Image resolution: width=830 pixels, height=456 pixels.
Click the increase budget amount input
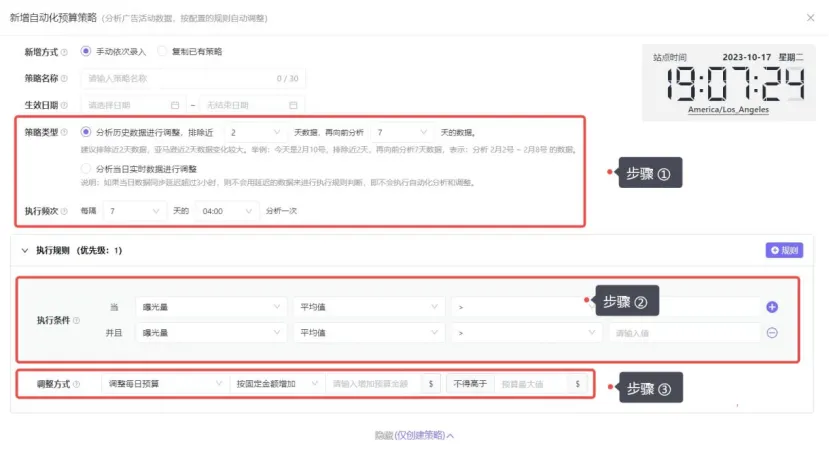click(373, 384)
